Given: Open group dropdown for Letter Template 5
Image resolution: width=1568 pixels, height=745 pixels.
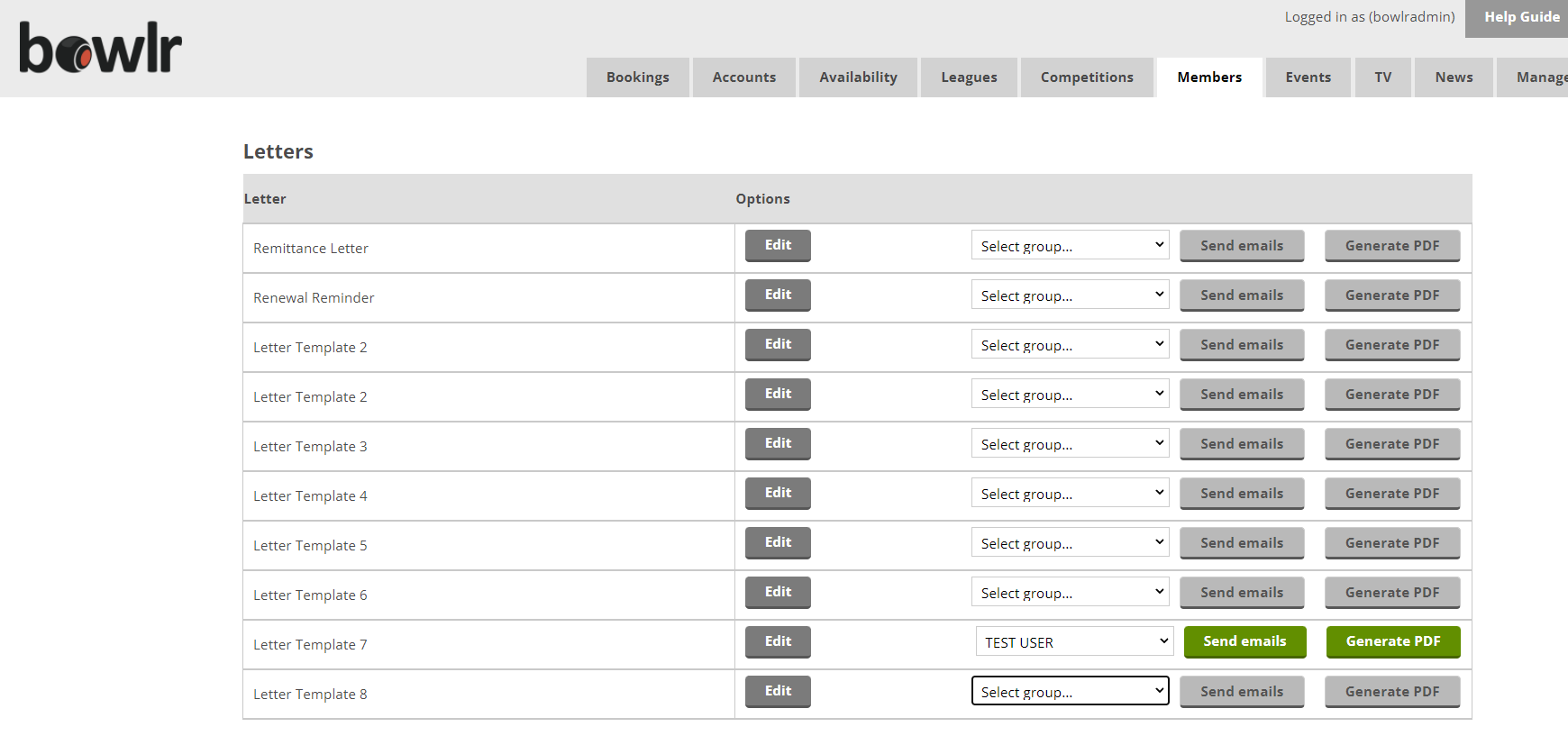Looking at the screenshot, I should tap(1070, 543).
